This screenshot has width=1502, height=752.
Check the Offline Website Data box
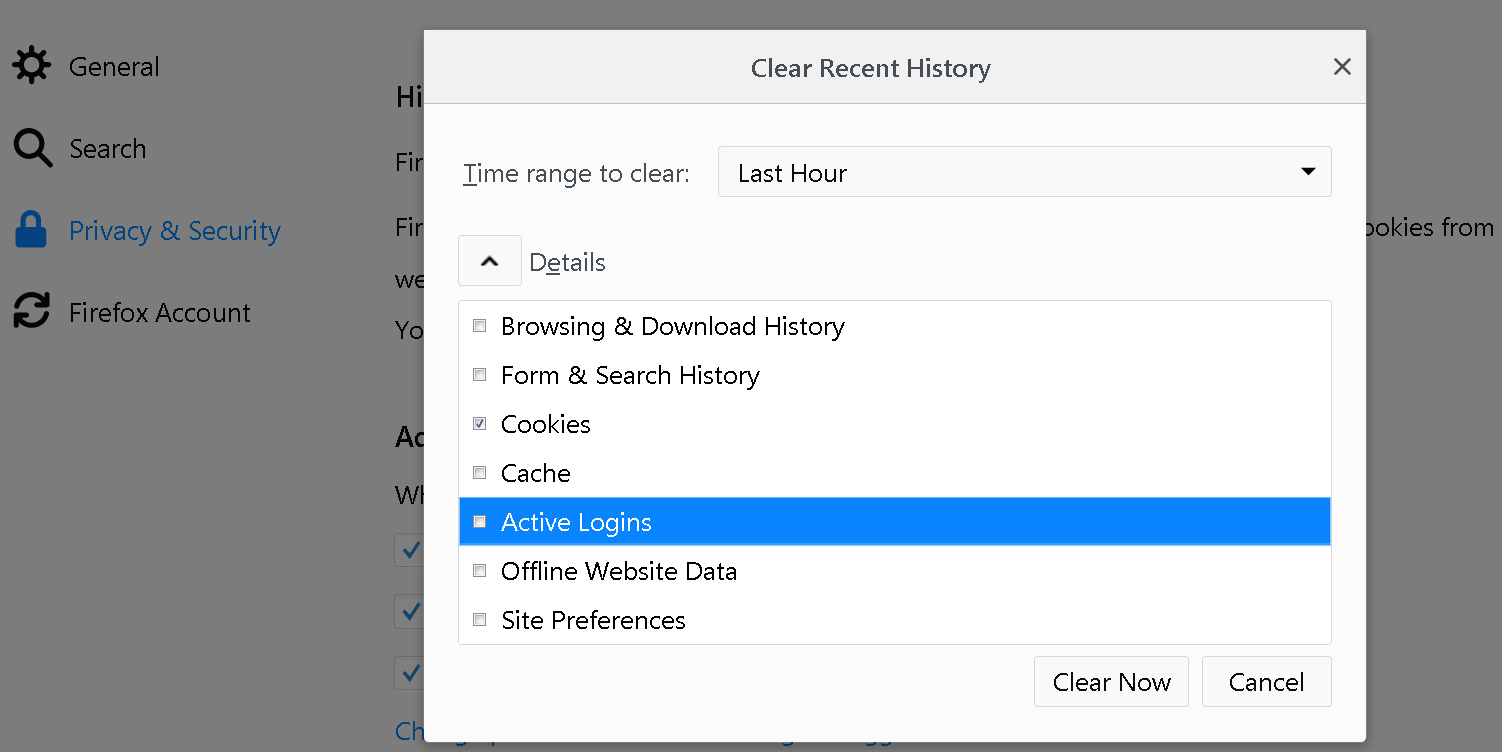tap(480, 571)
